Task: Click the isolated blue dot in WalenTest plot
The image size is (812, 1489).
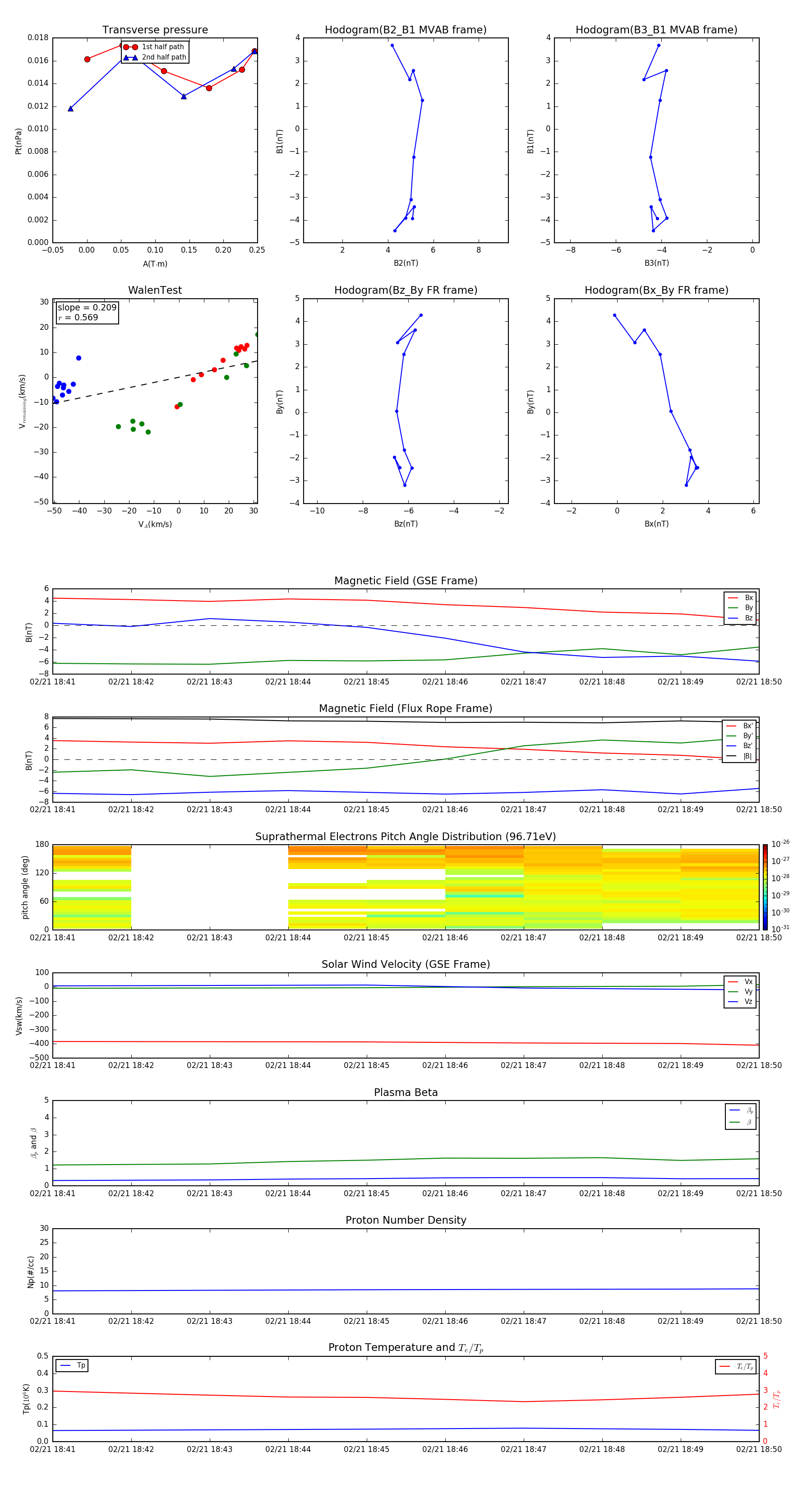Action: 78,358
